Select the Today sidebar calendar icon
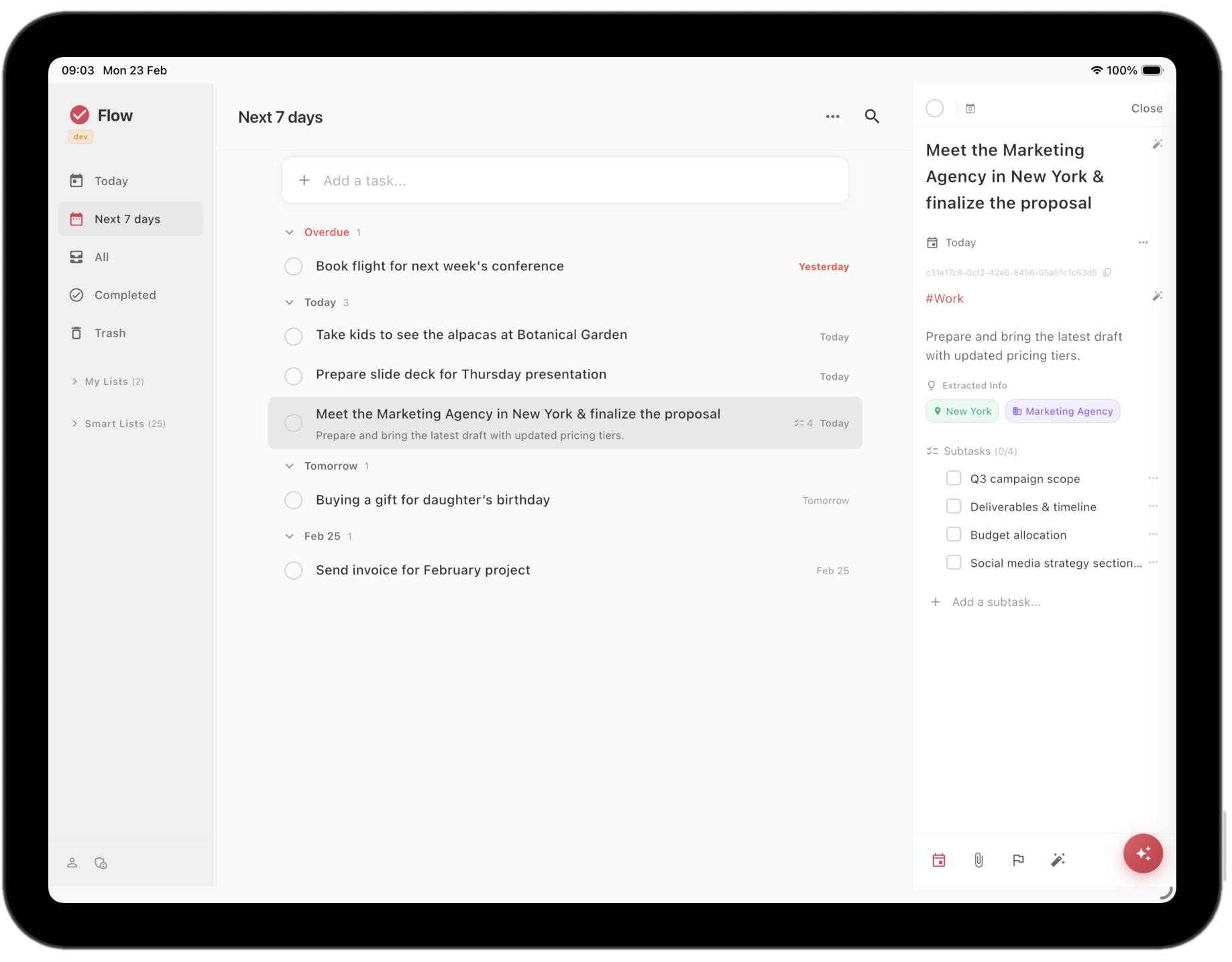Viewport: 1232px width, 962px height. tap(77, 180)
